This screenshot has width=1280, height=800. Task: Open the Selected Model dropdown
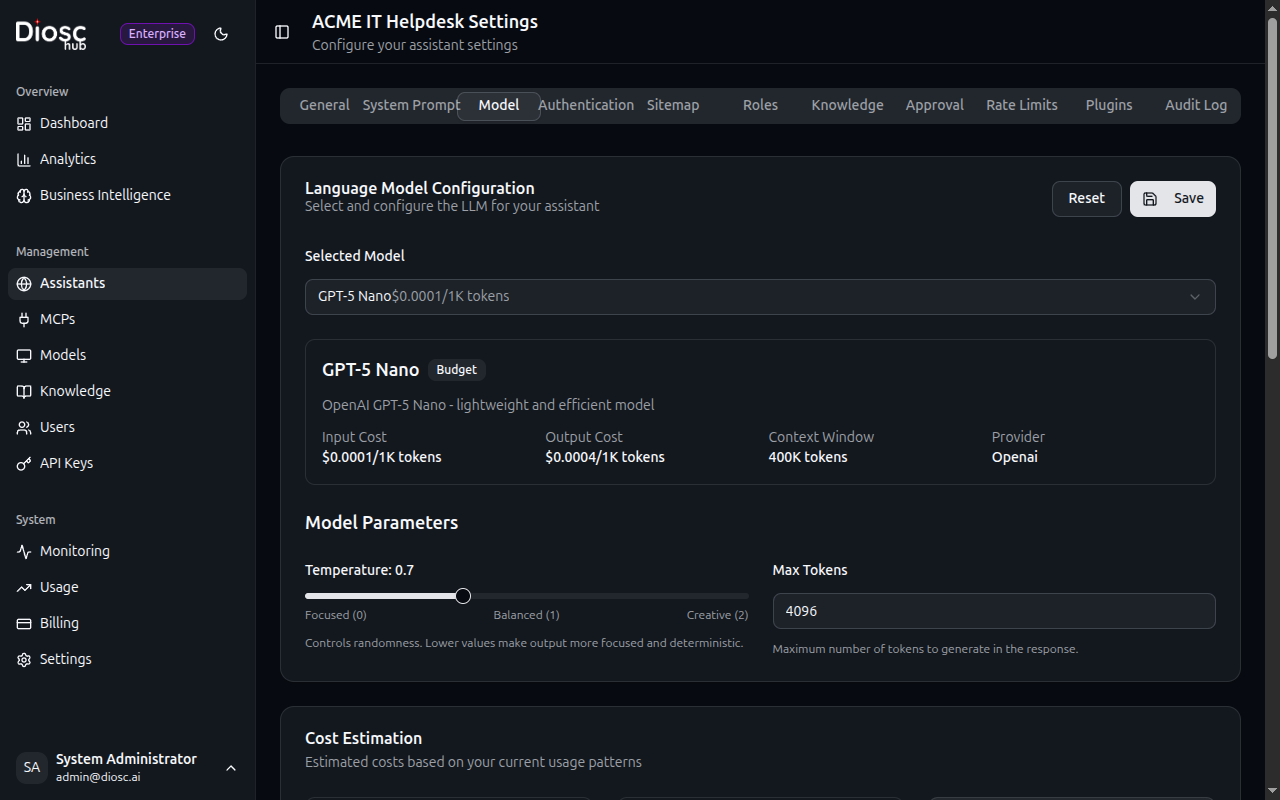(759, 297)
